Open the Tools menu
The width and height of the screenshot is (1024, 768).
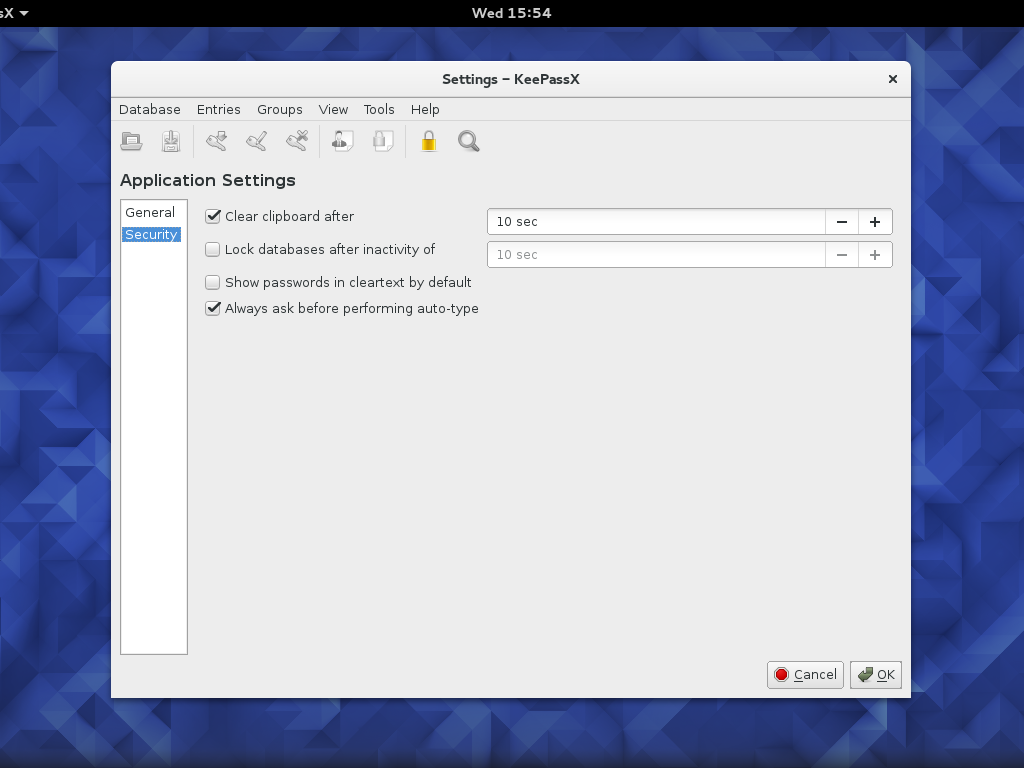tap(379, 110)
